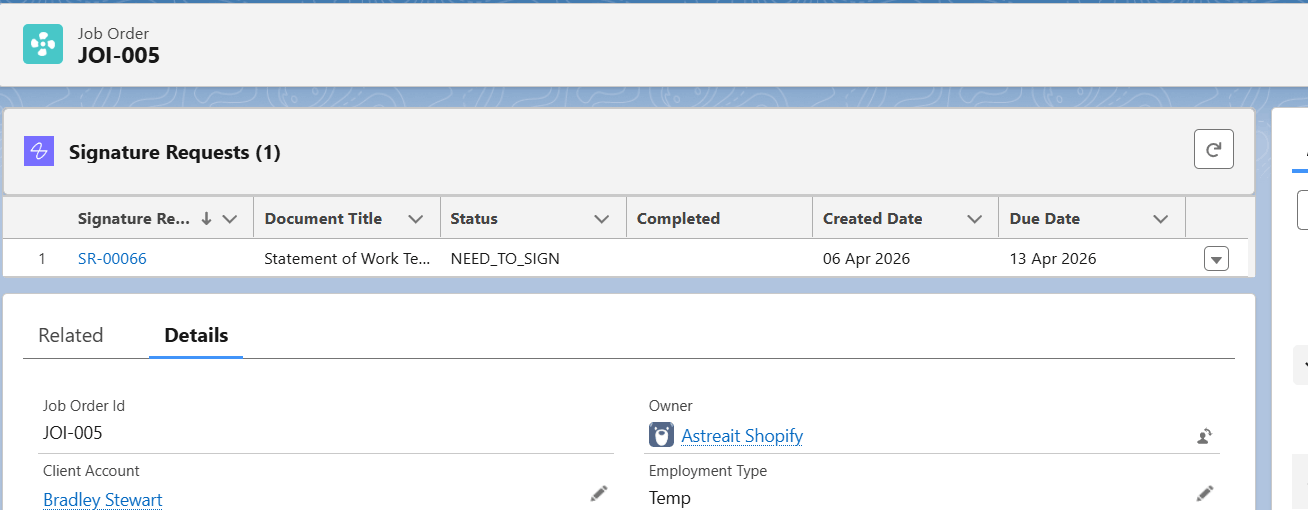Screen dimensions: 1308x510
Task: Select the Details tab
Action: [196, 335]
